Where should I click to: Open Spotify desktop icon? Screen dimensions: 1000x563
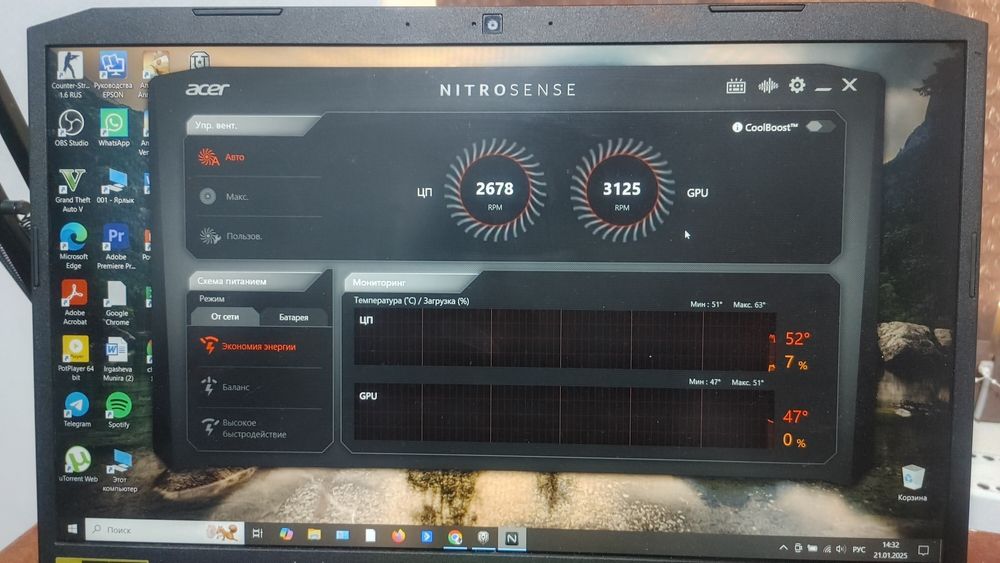(118, 410)
